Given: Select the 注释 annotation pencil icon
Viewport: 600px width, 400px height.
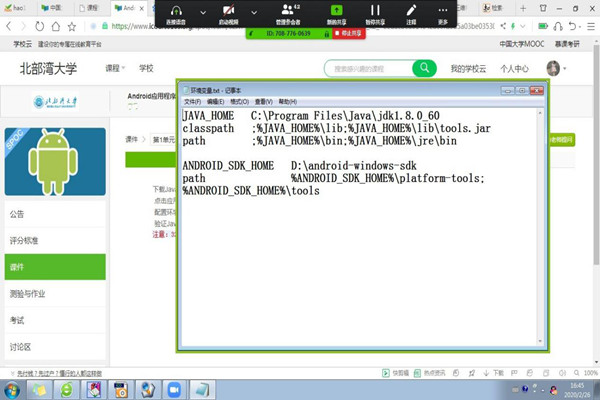Looking at the screenshot, I should click(410, 10).
